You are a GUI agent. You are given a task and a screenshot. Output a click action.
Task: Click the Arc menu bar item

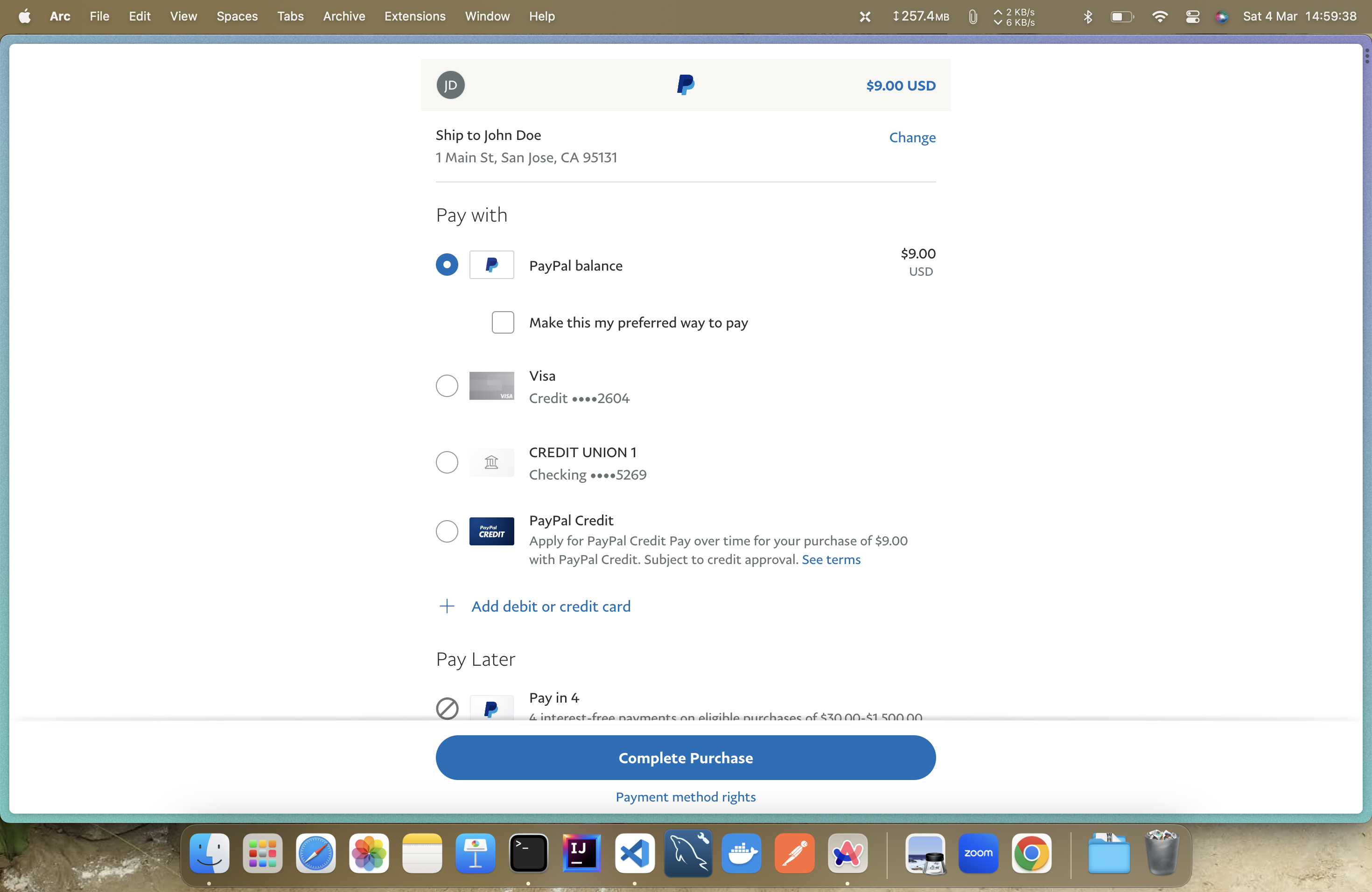[x=60, y=15]
